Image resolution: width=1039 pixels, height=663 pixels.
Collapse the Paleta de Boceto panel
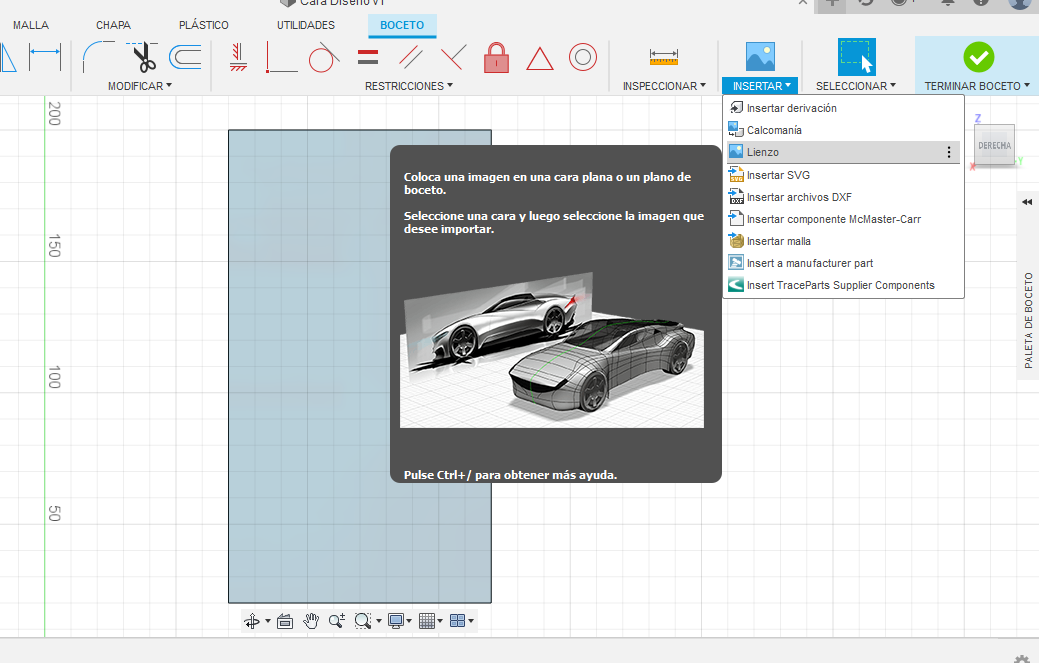pos(1027,202)
